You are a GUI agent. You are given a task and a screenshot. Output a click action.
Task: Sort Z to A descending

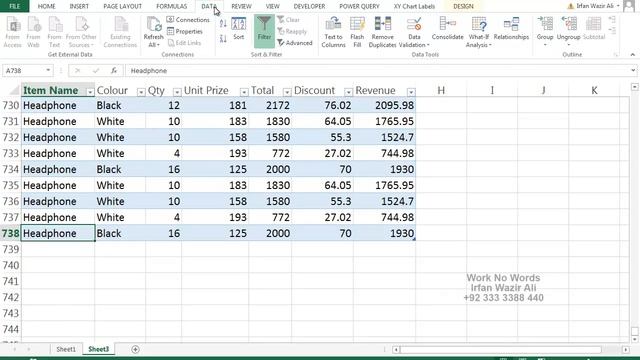(x=223, y=39)
